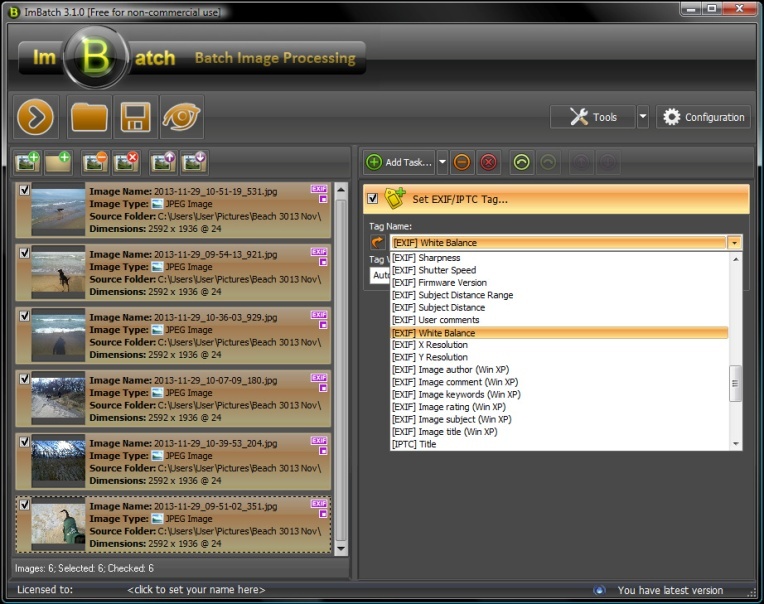Open the Add Task dropdown arrow
This screenshot has width=764, height=604.
[443, 162]
